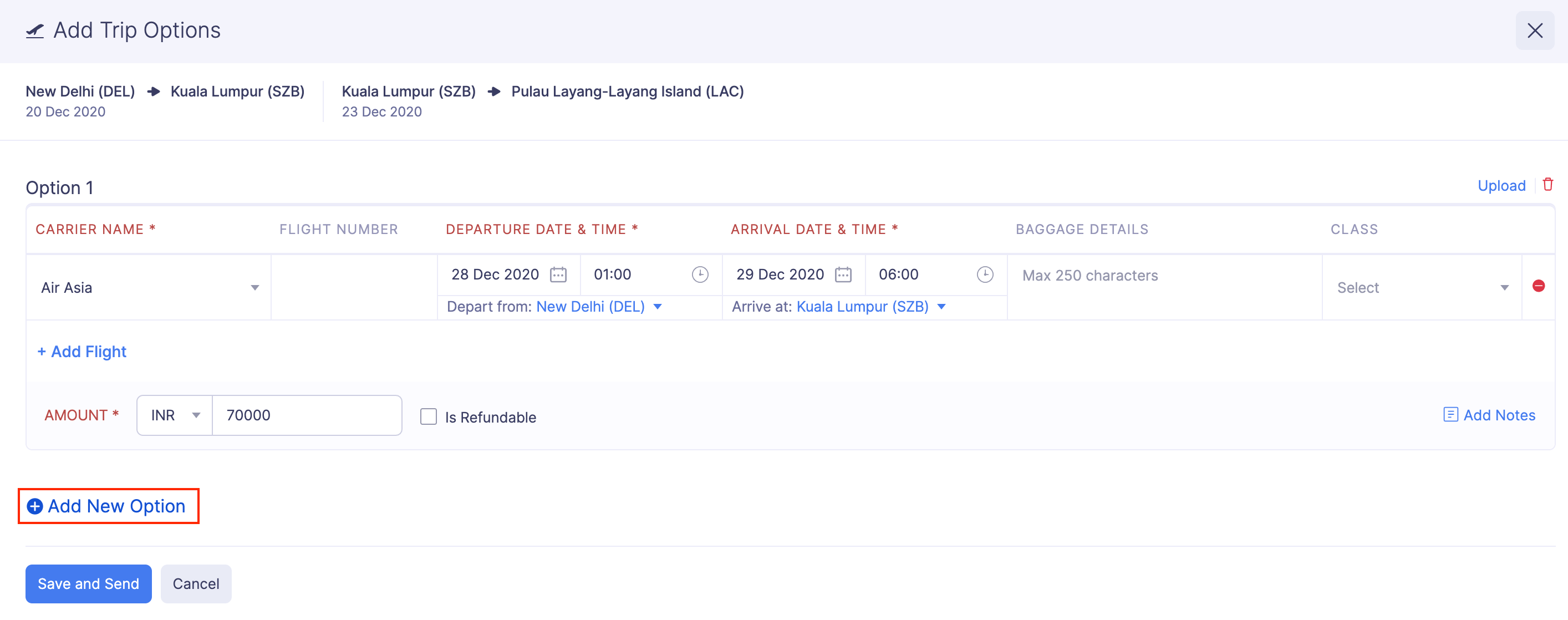This screenshot has width=1568, height=620.
Task: Open the departure date calendar picker
Action: coord(558,275)
